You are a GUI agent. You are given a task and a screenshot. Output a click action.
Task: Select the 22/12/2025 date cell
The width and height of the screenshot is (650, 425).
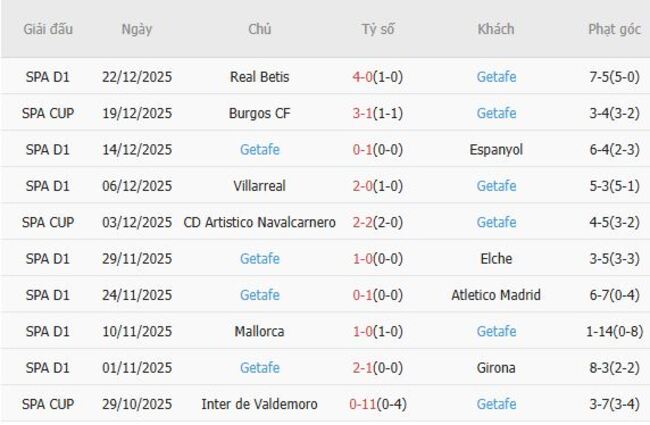(x=137, y=77)
